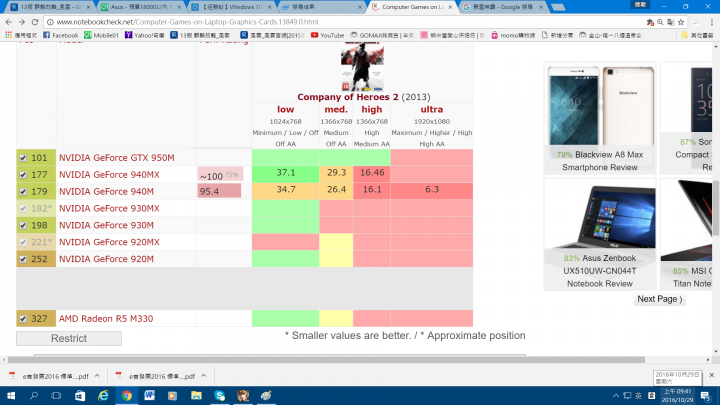
Task: Open NVIDIA GeForce 920MX link
Action: [109, 242]
